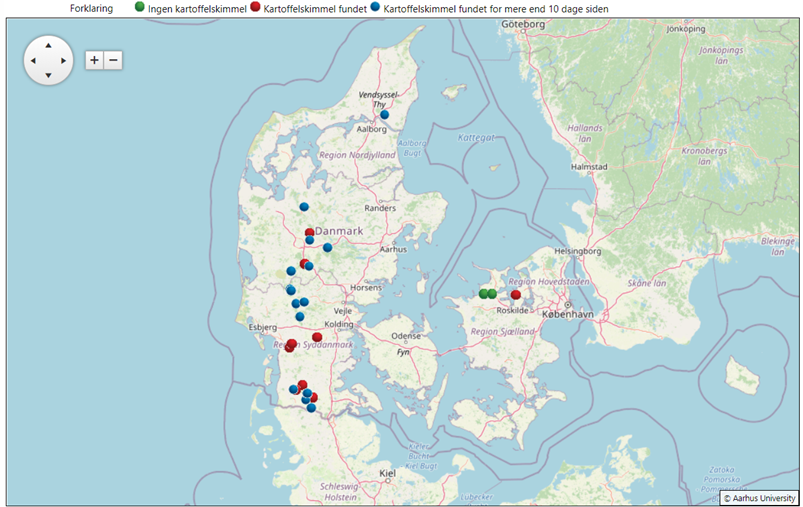803x507 pixels.
Task: Click the Forklaring legend heading
Action: 92,8
